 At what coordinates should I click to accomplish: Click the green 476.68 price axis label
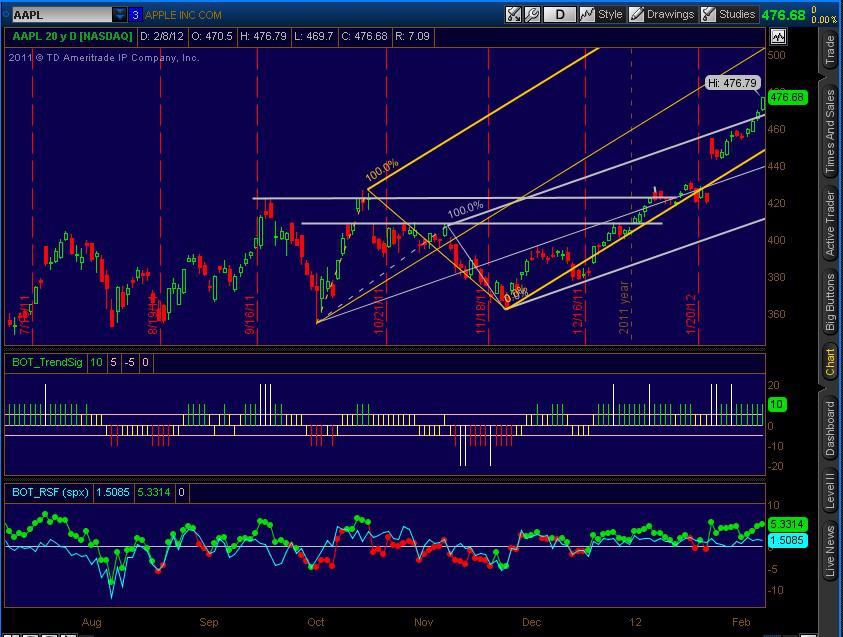click(x=787, y=97)
